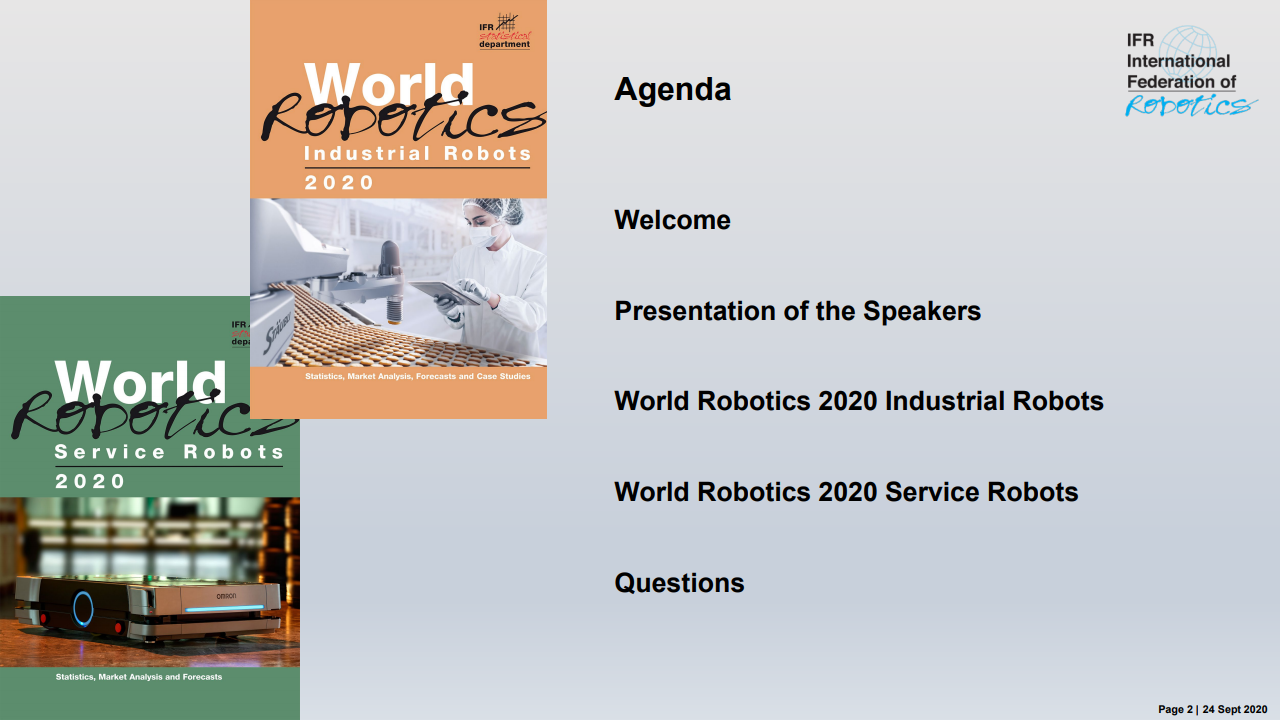The width and height of the screenshot is (1280, 720).
Task: Click "Service Robots" subtitle on the green cover
Action: tap(169, 452)
